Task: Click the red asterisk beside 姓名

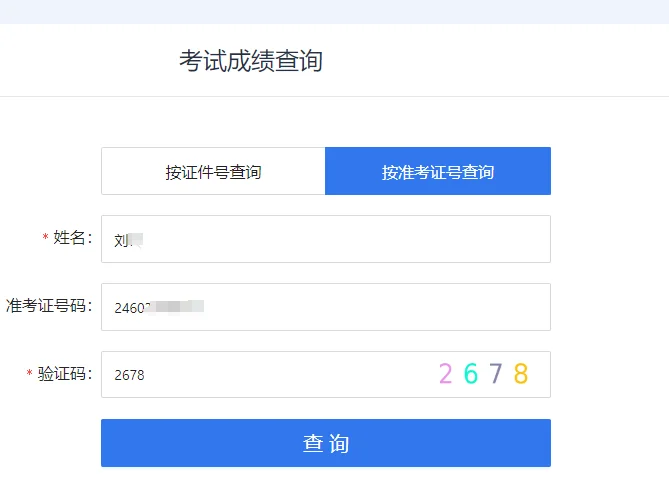Action: (x=45, y=239)
